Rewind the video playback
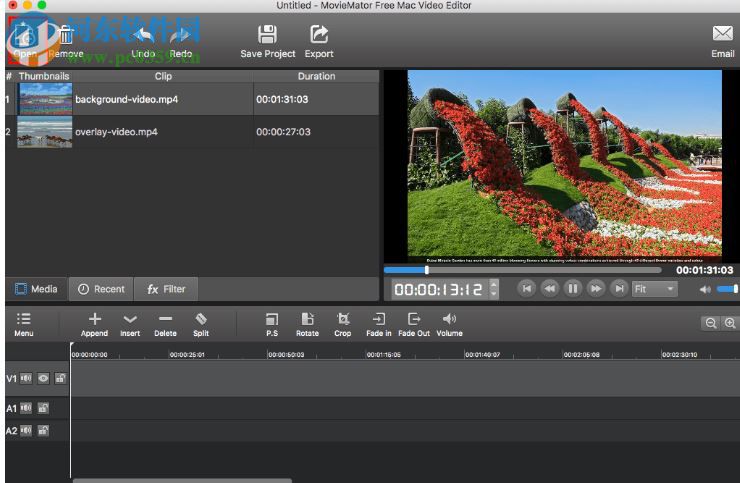The width and height of the screenshot is (740, 483). click(x=550, y=288)
